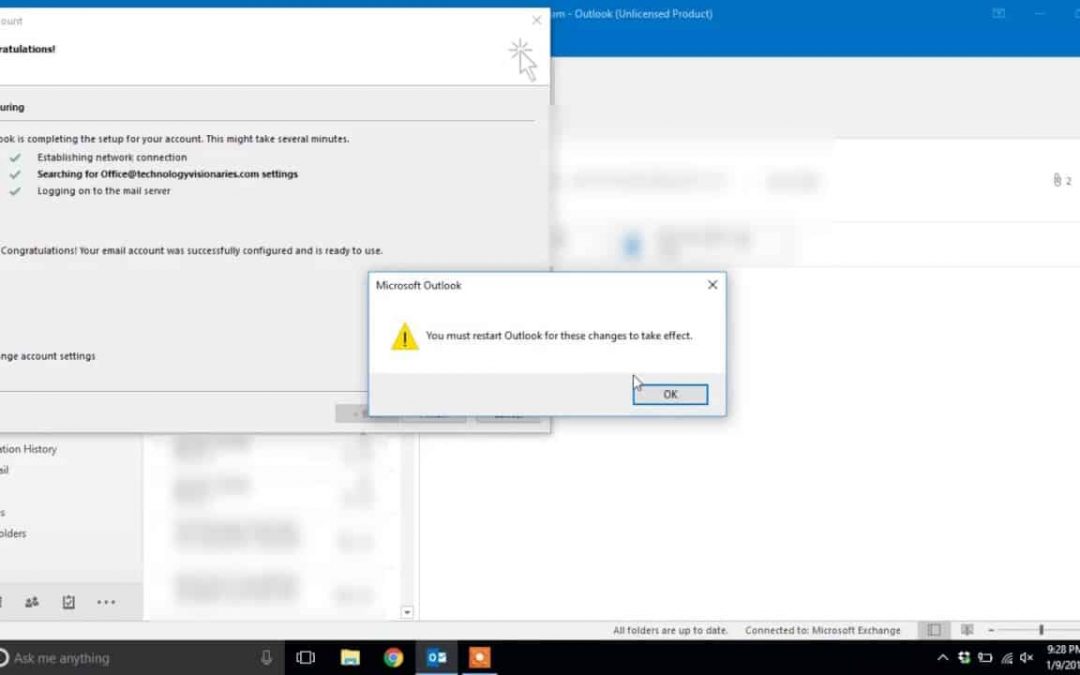Click the 'You must restart Outlook' message text
1080x675 pixels.
tap(559, 335)
